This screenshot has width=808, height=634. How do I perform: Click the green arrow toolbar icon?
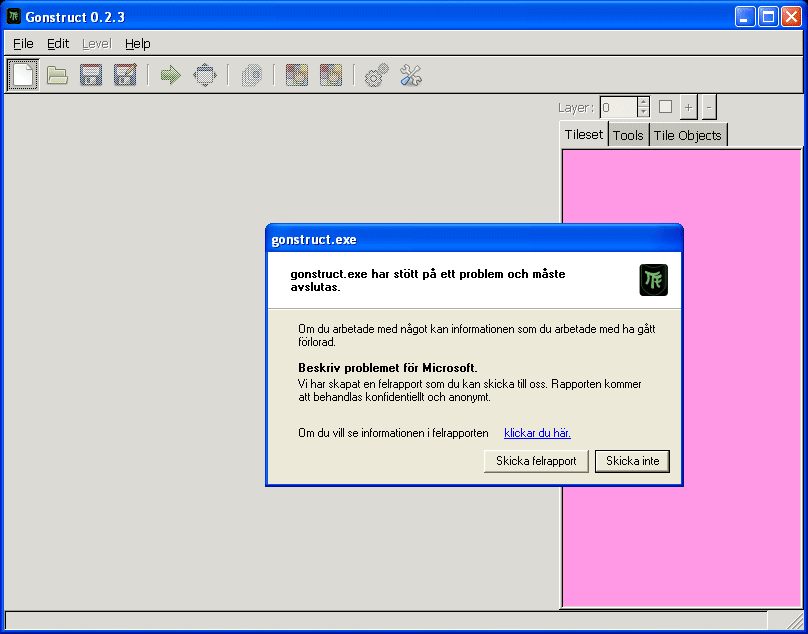[x=170, y=75]
